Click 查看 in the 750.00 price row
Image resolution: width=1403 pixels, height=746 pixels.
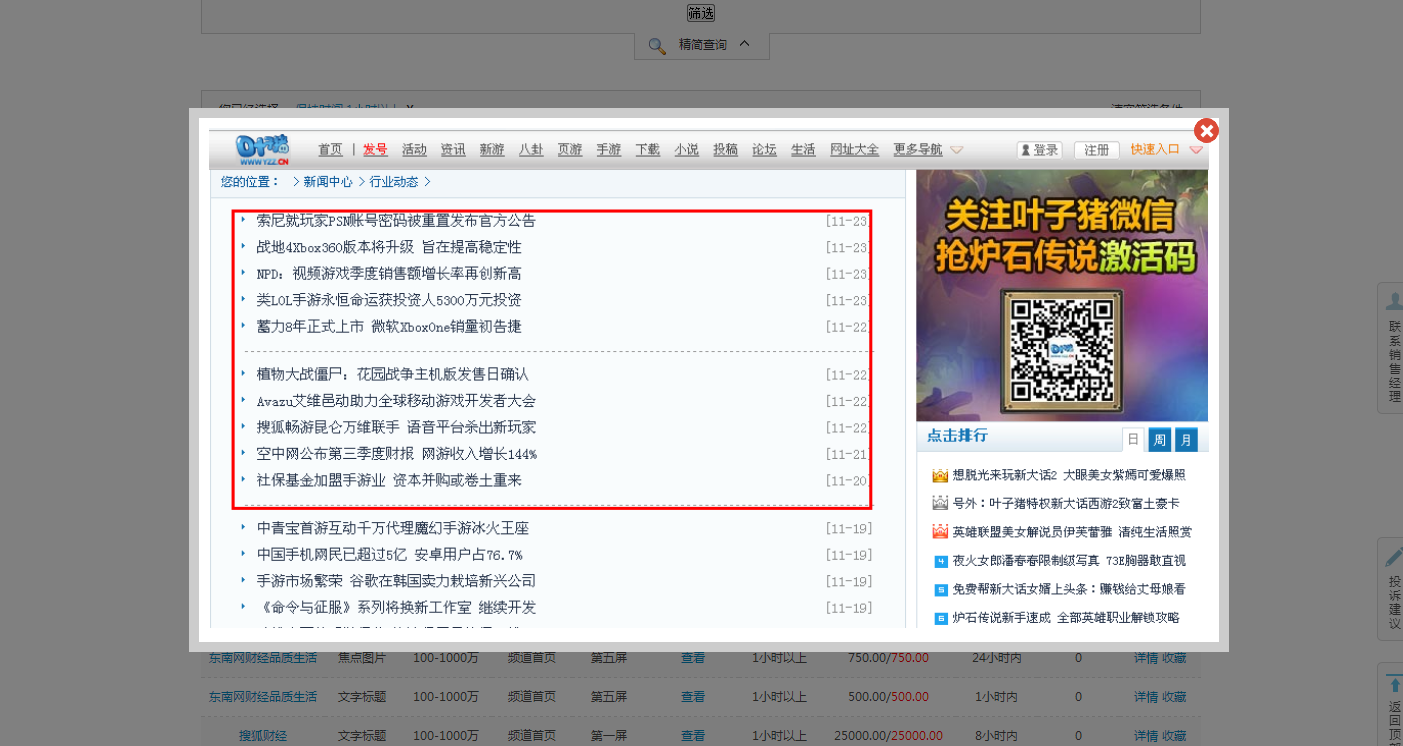pos(693,658)
